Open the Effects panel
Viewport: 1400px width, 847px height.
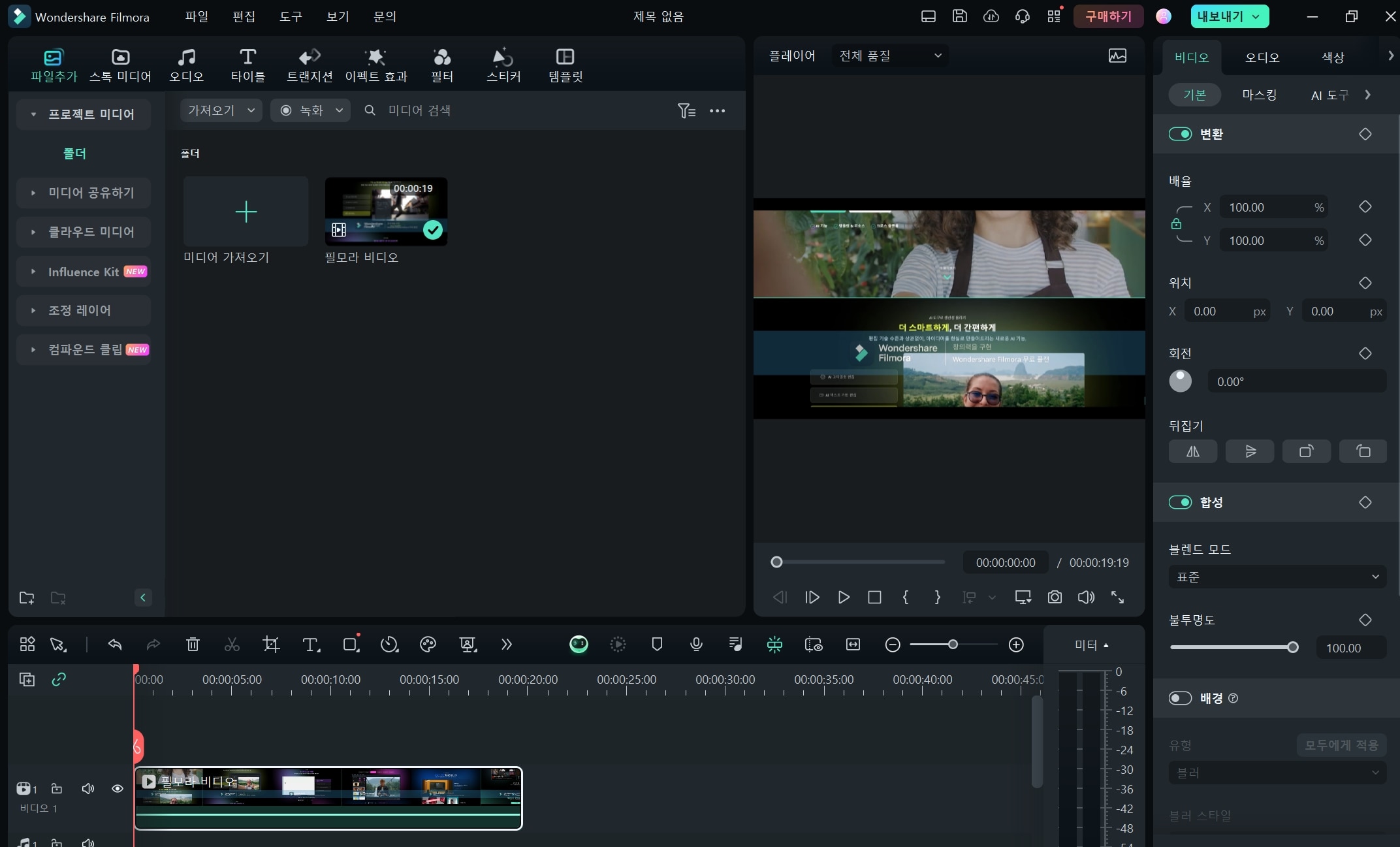pyautogui.click(x=376, y=65)
